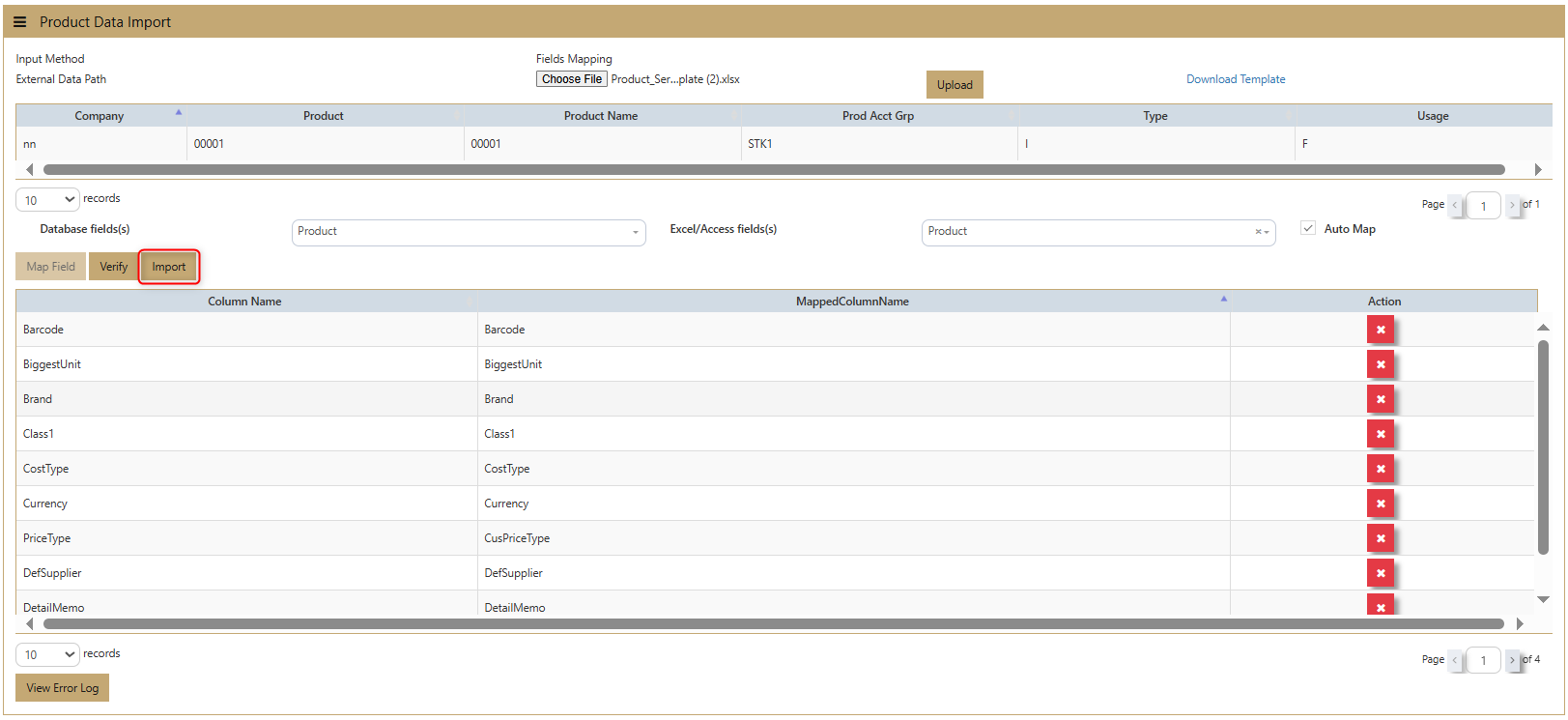Delete the Brand mapping row
Image resolution: width=1568 pixels, height=720 pixels.
click(x=1380, y=399)
